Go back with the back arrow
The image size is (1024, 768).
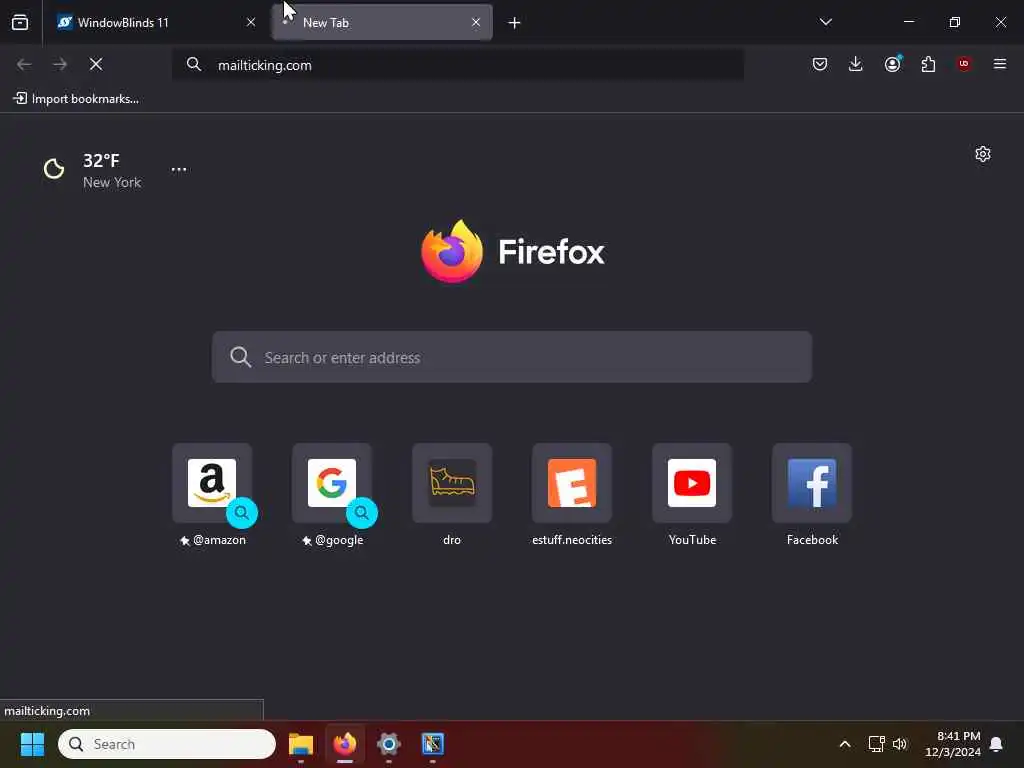tap(24, 64)
